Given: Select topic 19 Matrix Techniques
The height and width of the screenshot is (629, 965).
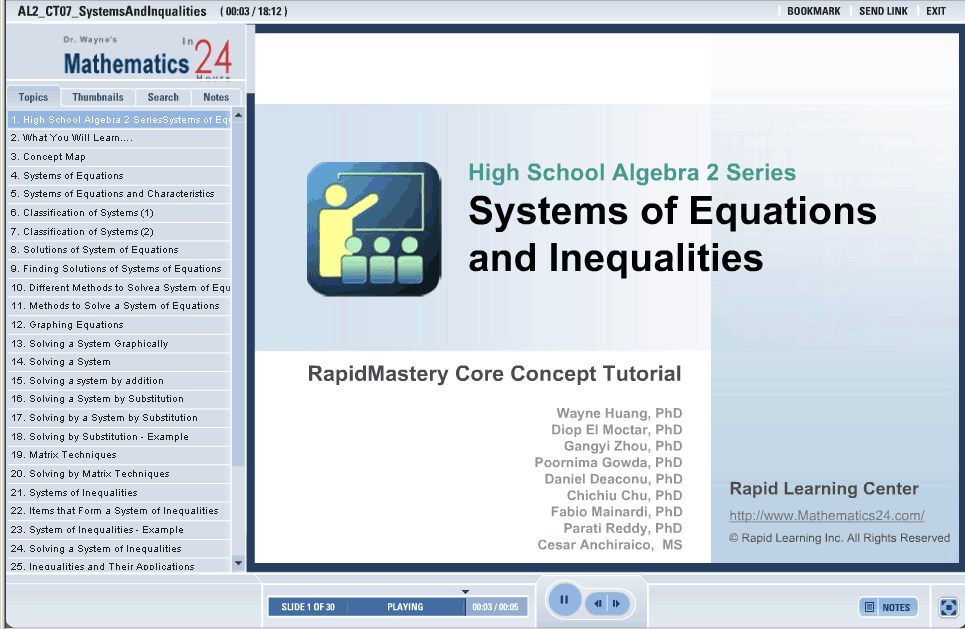Looking at the screenshot, I should coord(72,455).
